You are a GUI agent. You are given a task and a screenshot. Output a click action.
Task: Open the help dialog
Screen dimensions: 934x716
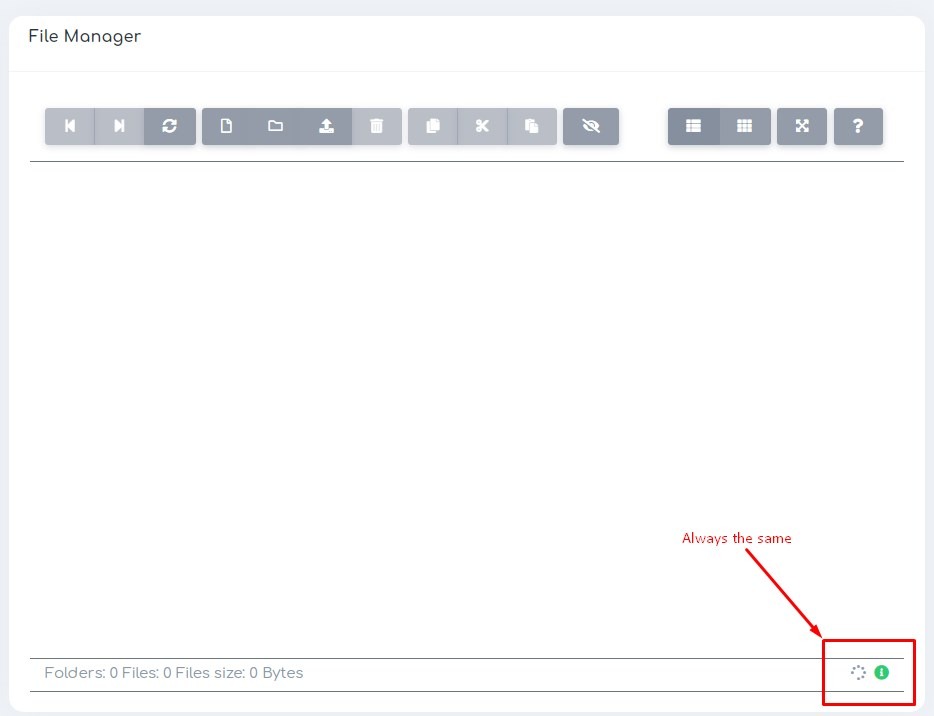[x=858, y=126]
